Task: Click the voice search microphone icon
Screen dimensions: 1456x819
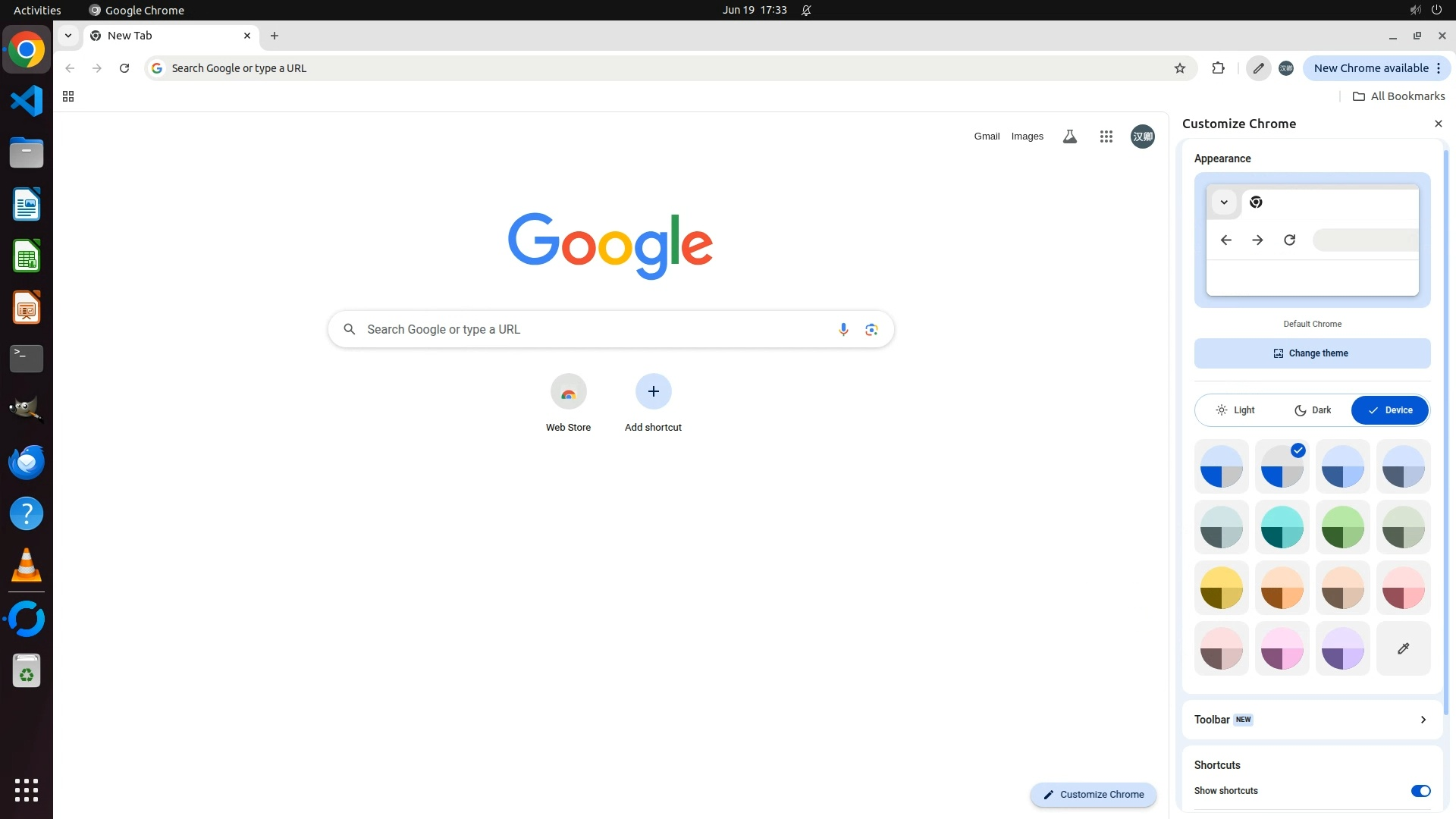Action: [843, 329]
